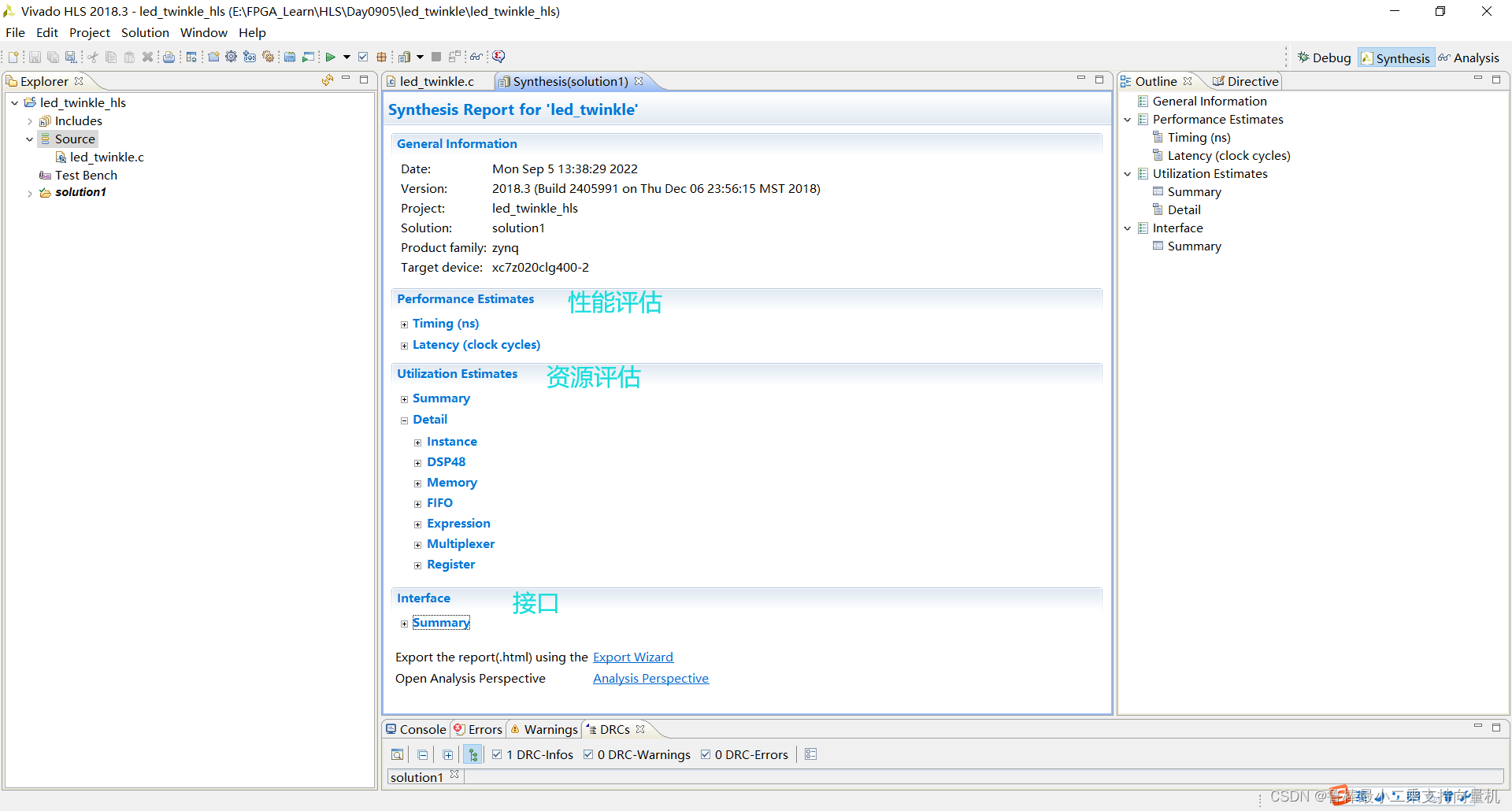Collapse Performance Estimates in Outline
Image resolution: width=1512 pixels, height=811 pixels.
tap(1127, 120)
